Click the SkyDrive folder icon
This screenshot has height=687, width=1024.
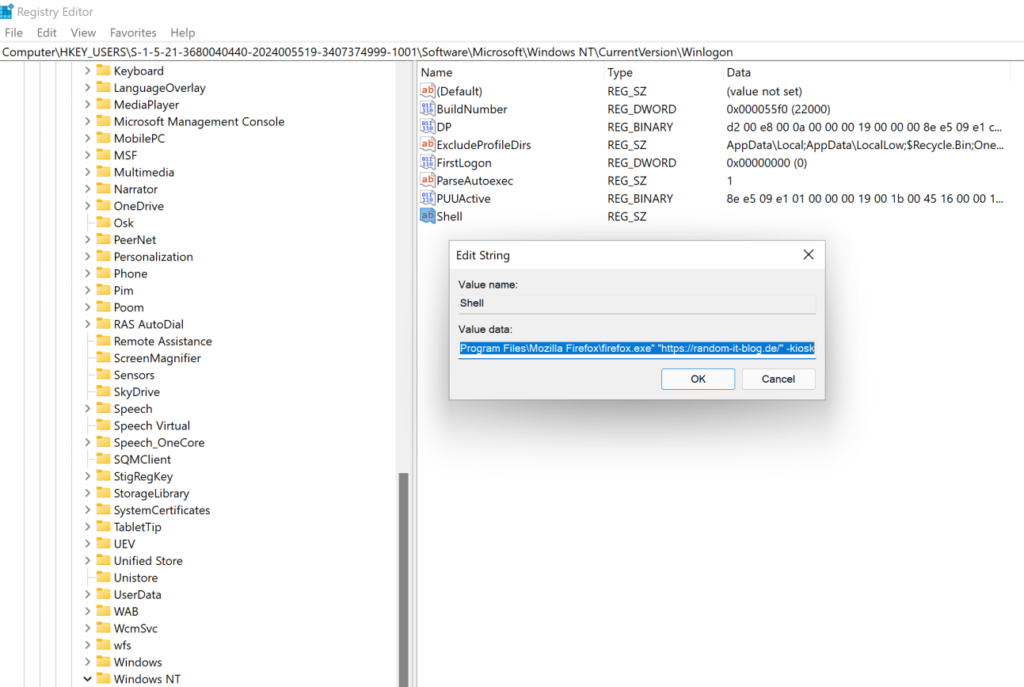[x=103, y=392]
